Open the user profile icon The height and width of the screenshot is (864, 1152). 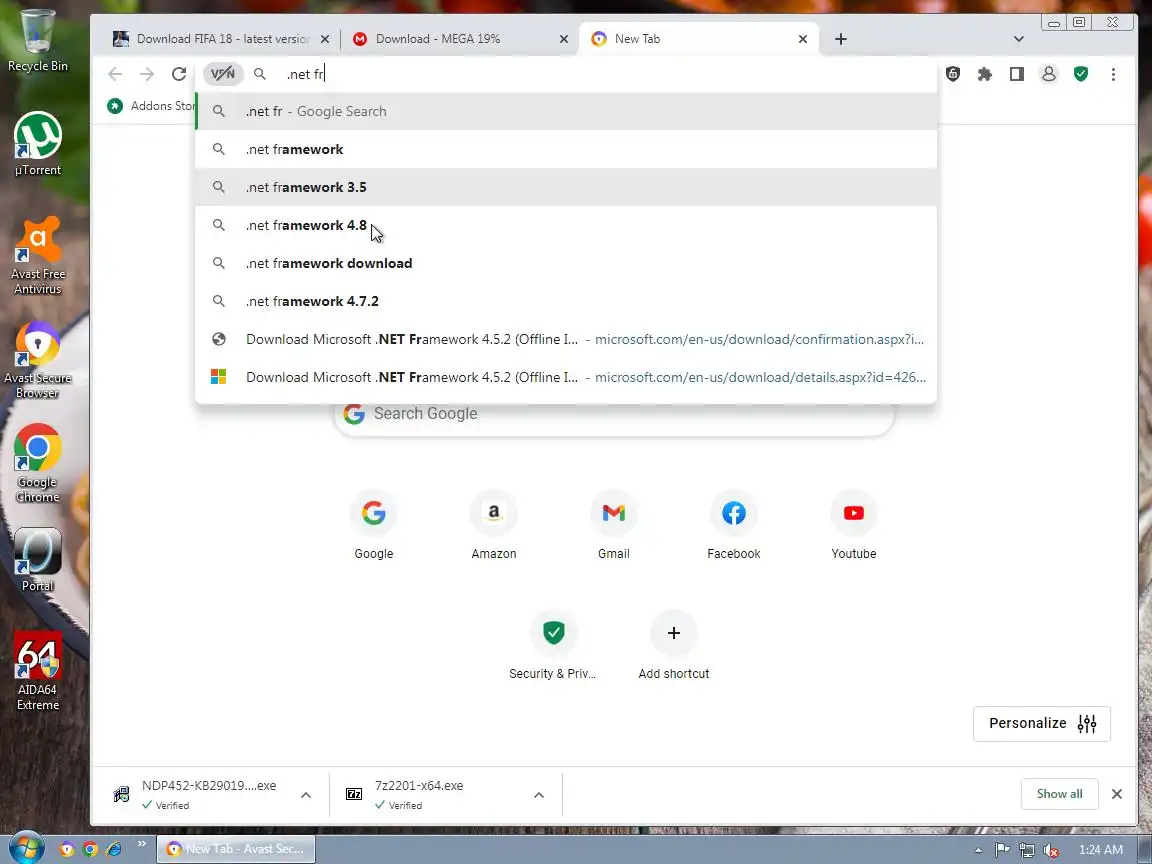pyautogui.click(x=1049, y=73)
